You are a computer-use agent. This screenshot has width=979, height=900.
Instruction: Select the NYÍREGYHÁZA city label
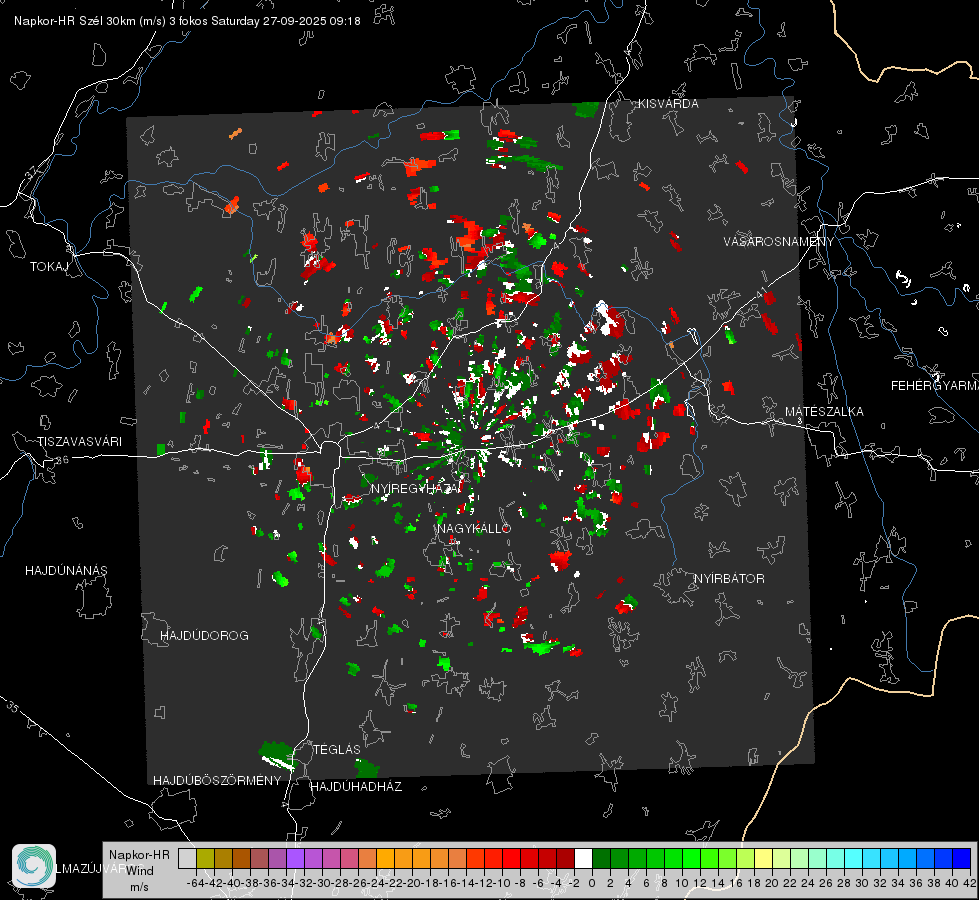pyautogui.click(x=416, y=488)
